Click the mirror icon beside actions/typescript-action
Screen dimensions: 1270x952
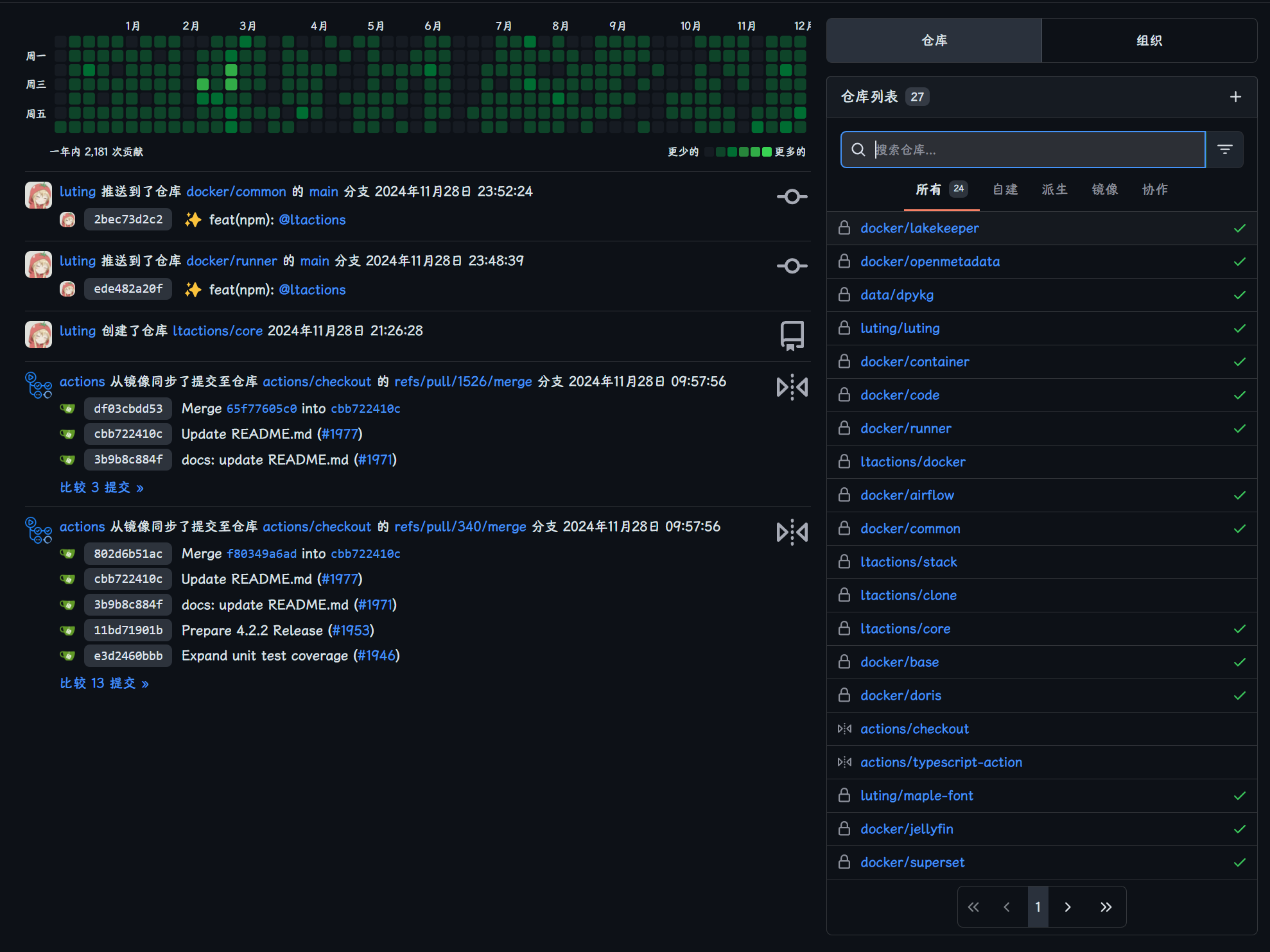[844, 762]
